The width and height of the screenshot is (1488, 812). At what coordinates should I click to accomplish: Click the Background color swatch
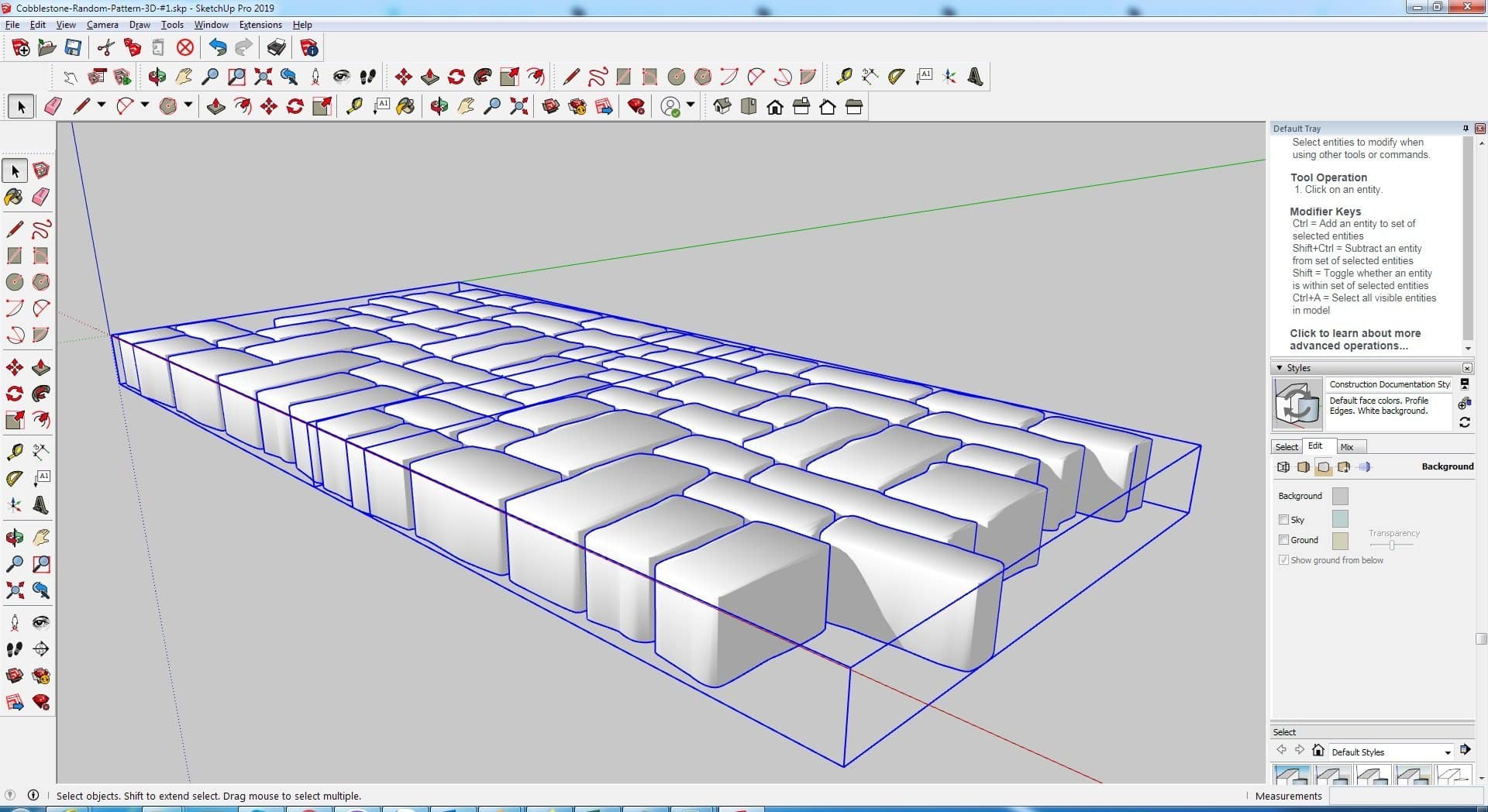(1339, 496)
